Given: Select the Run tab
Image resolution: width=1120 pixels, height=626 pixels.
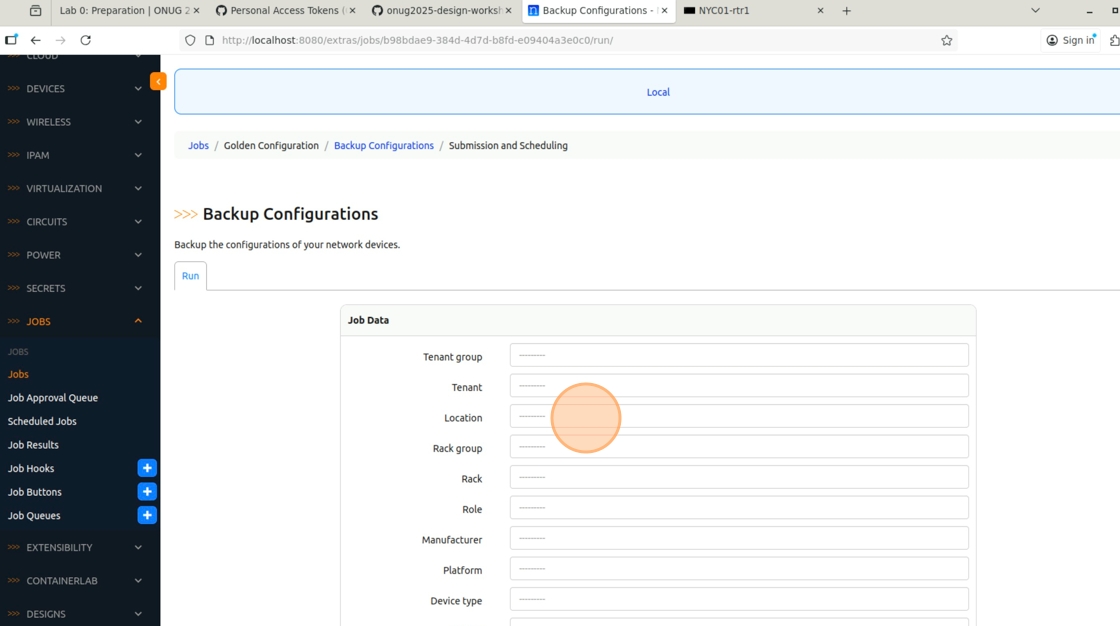Looking at the screenshot, I should (x=190, y=276).
